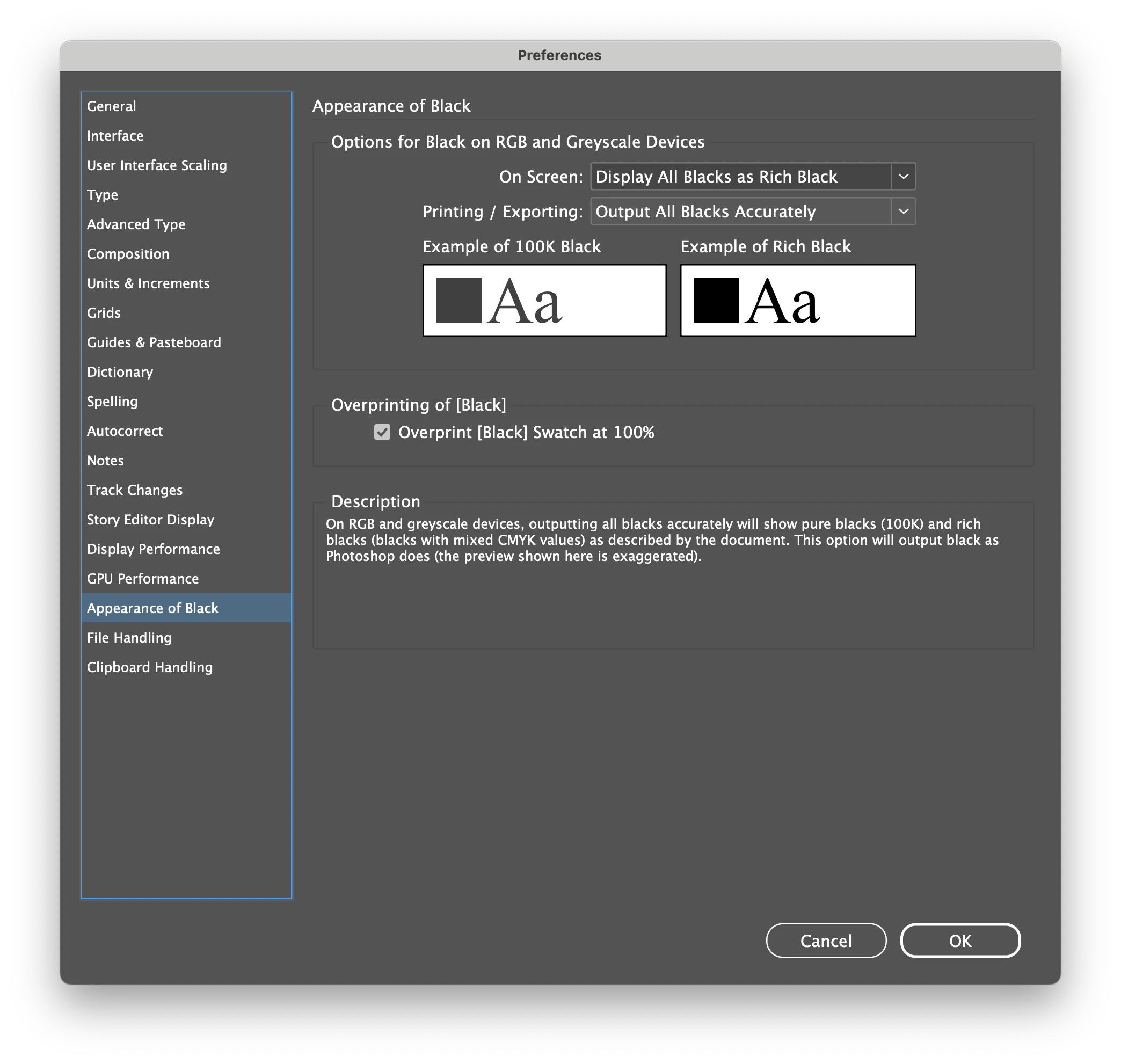Viewport: 1121px width, 1064px height.
Task: Click Output All Blacks Accurately field
Action: 740,212
